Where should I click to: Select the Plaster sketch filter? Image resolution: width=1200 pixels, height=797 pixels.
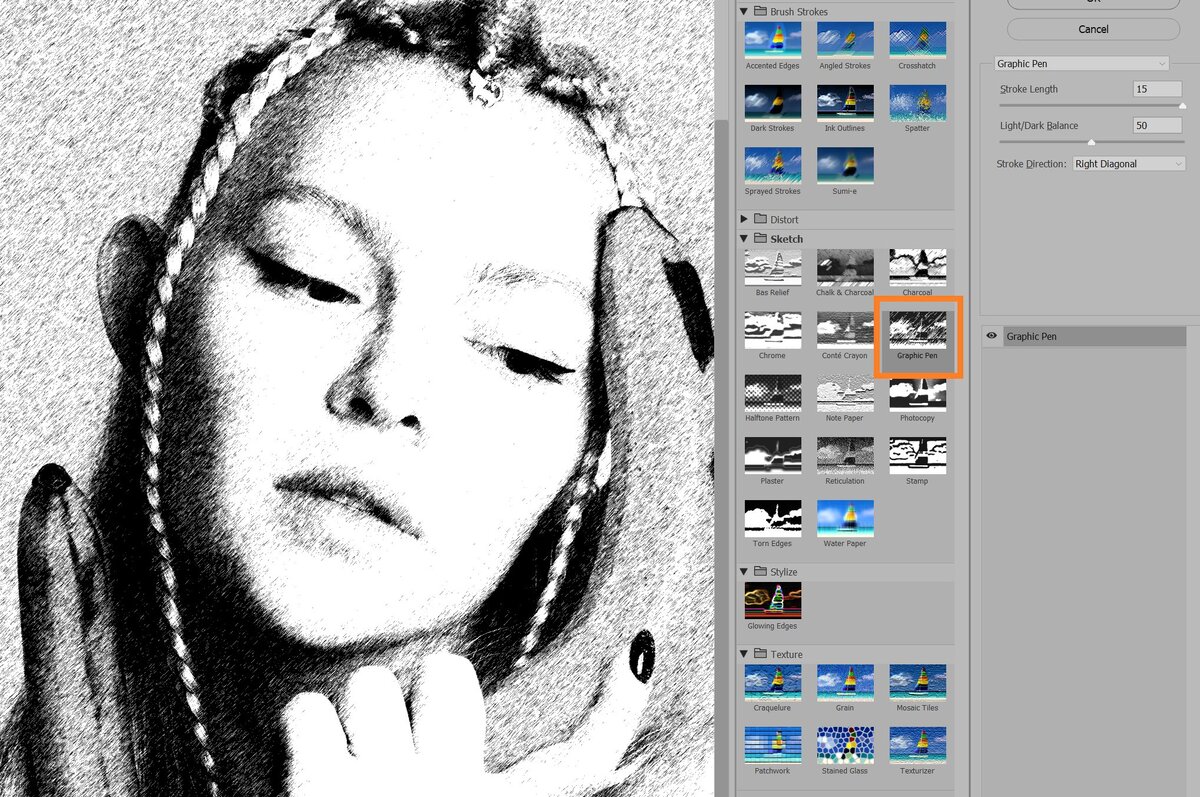[x=772, y=455]
